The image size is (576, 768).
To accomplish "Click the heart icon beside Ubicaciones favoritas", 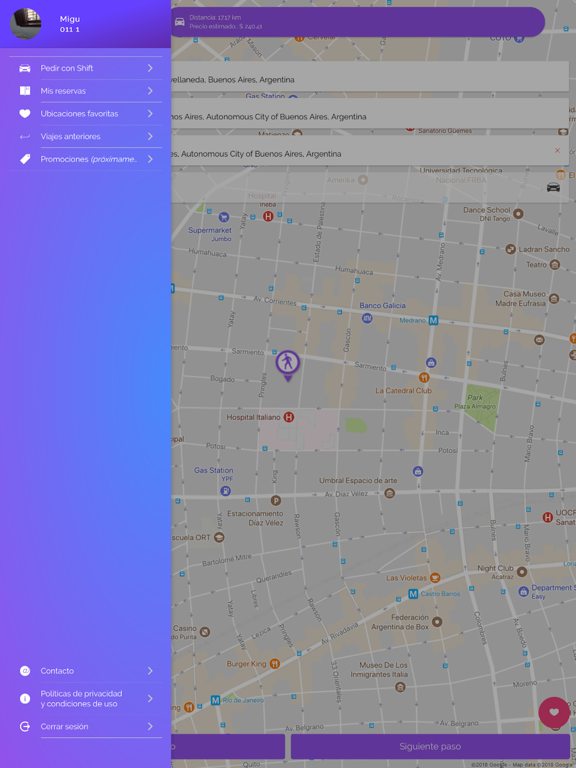I will pyautogui.click(x=24, y=114).
